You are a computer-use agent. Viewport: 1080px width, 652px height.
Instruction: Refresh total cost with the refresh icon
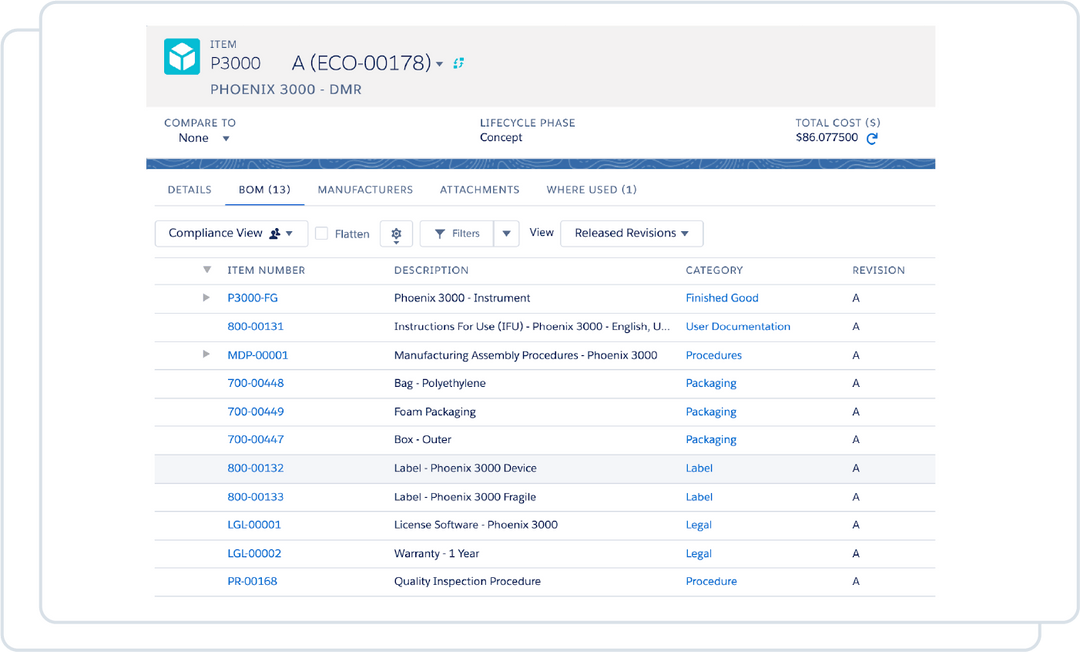click(x=870, y=138)
